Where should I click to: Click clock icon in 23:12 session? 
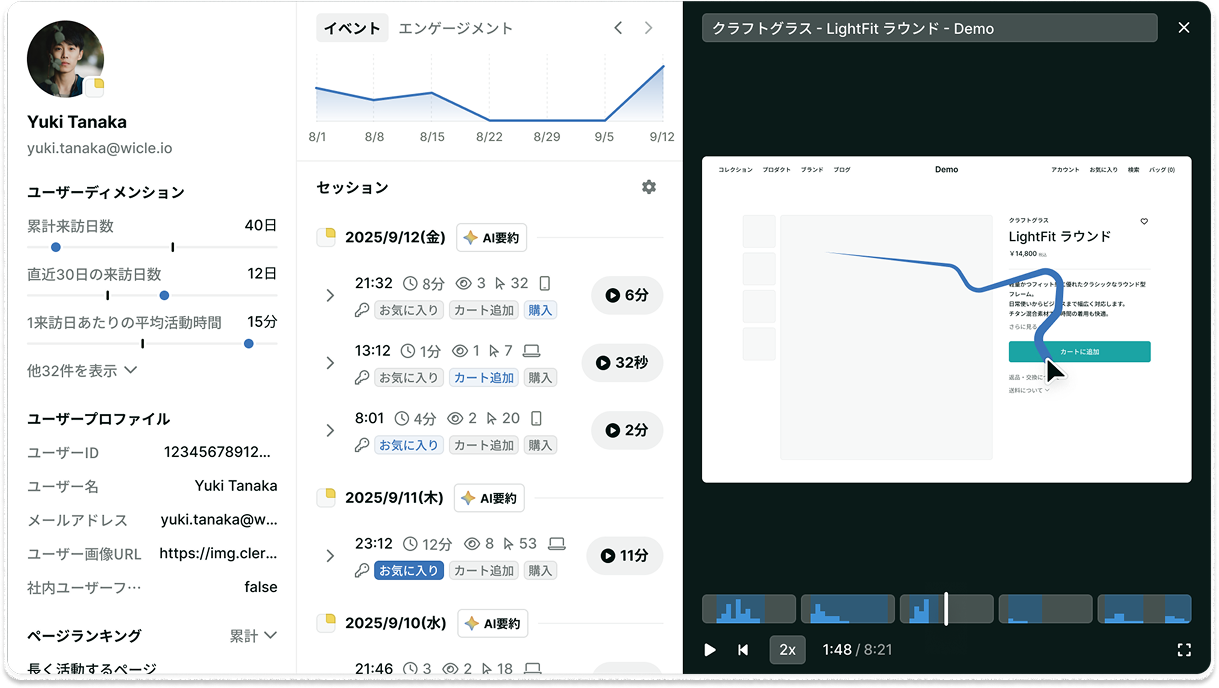pyautogui.click(x=410, y=544)
